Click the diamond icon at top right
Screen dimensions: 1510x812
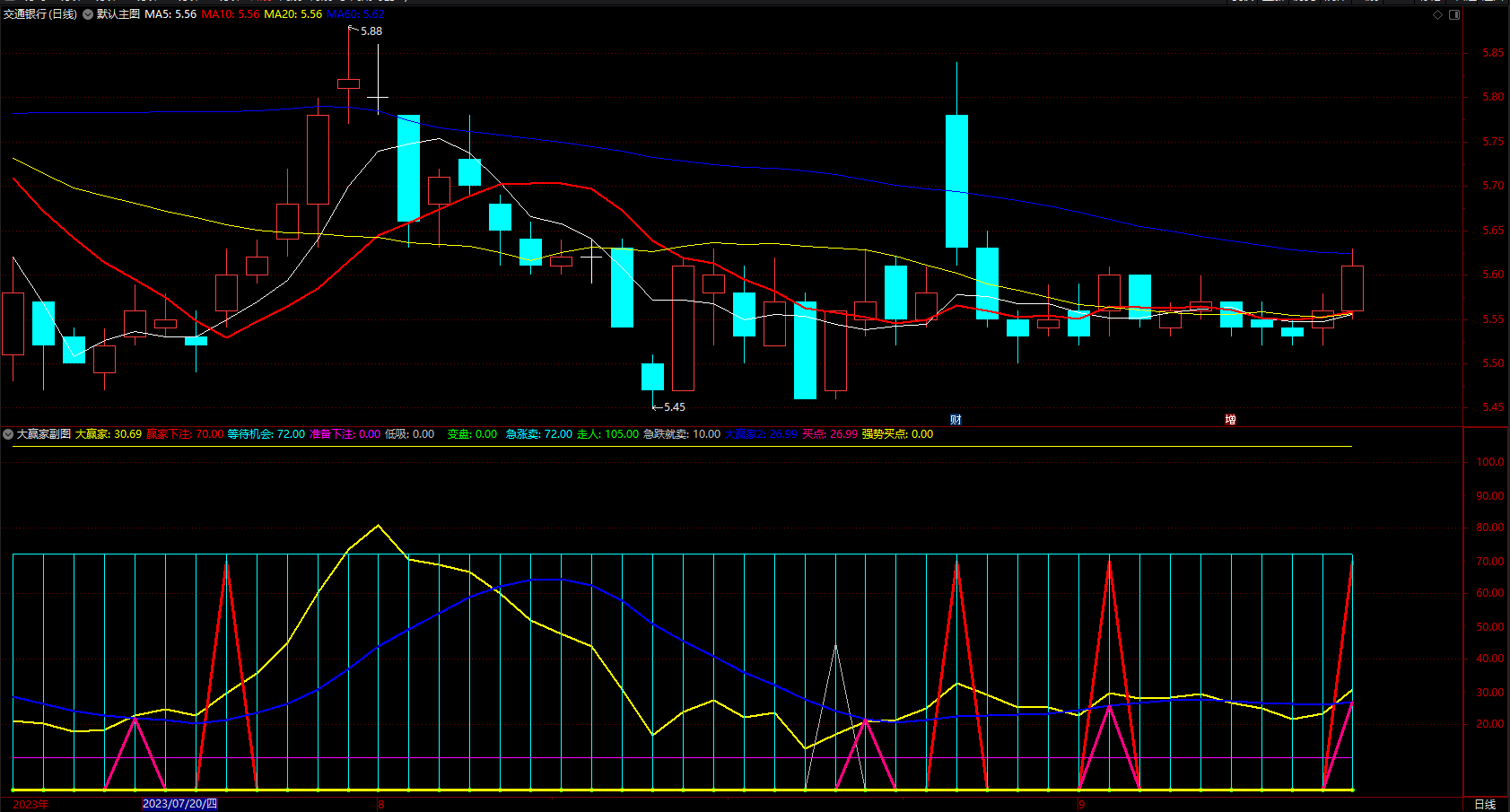pyautogui.click(x=1437, y=15)
